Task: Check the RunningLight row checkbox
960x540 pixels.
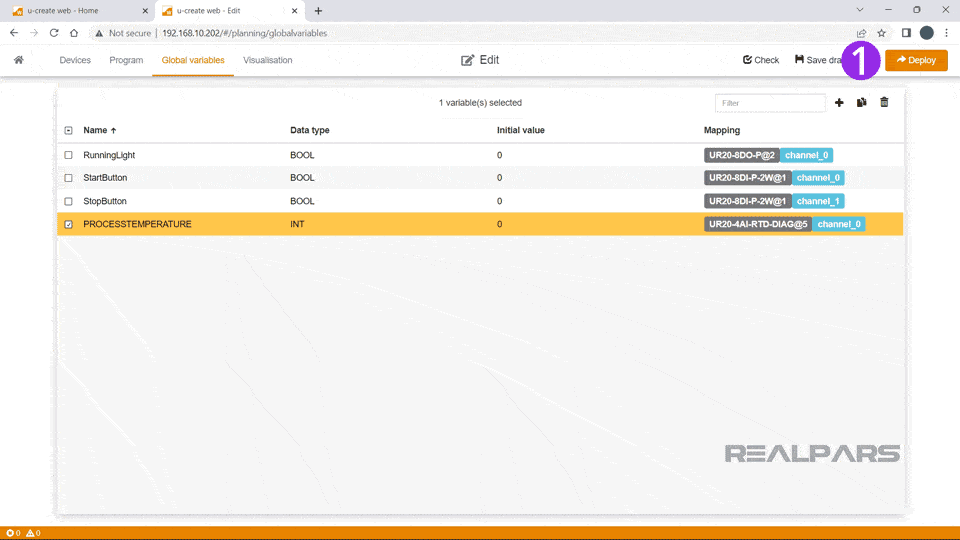Action: click(x=69, y=156)
